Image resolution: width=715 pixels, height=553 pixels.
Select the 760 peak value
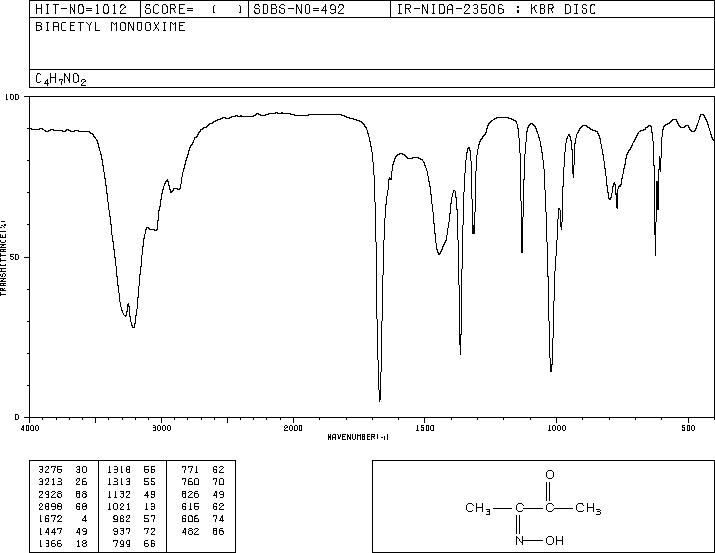(190, 482)
